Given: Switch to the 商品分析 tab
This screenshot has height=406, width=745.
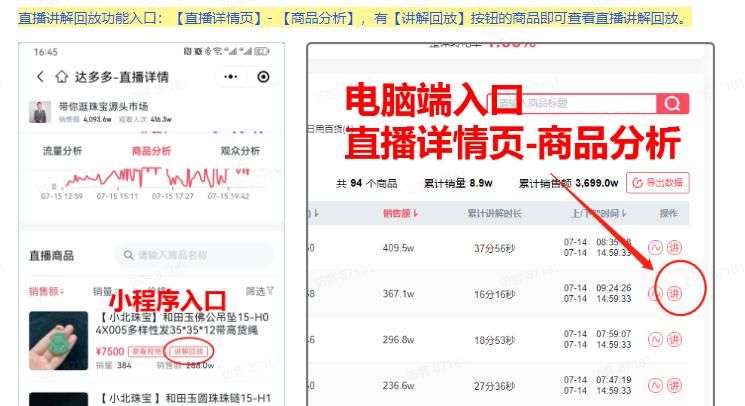Looking at the screenshot, I should tap(151, 151).
